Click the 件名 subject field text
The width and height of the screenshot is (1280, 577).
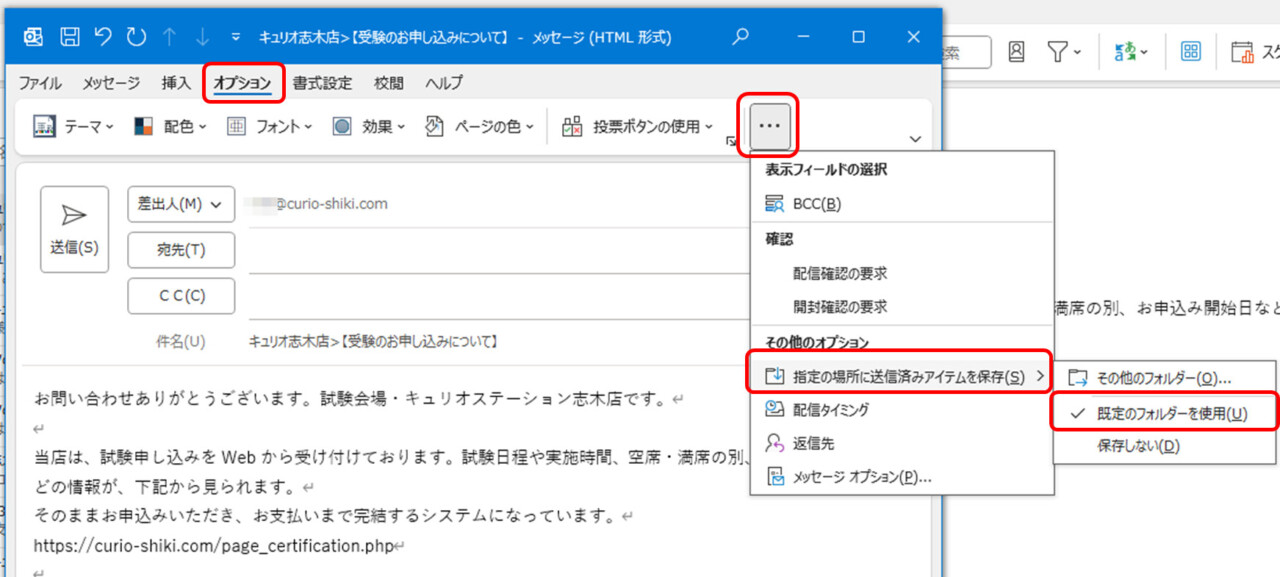coord(372,342)
